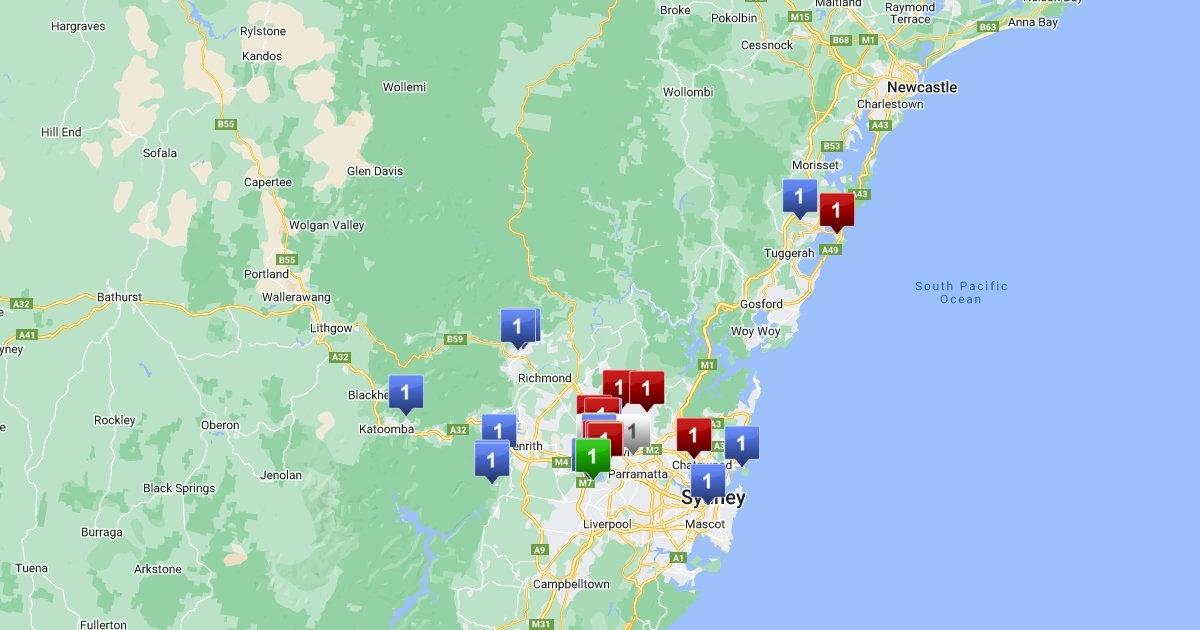Click the Mascot label
The width and height of the screenshot is (1200, 630).
point(705,524)
